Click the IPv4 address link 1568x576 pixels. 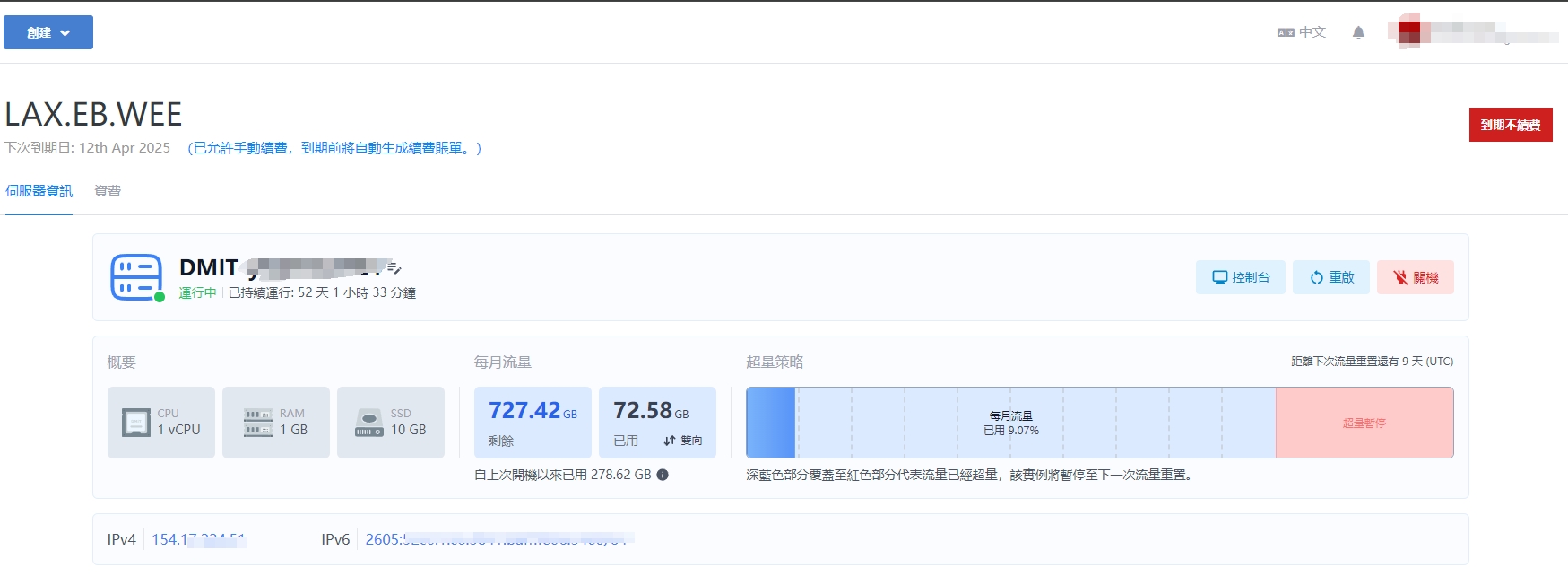pyautogui.click(x=198, y=539)
